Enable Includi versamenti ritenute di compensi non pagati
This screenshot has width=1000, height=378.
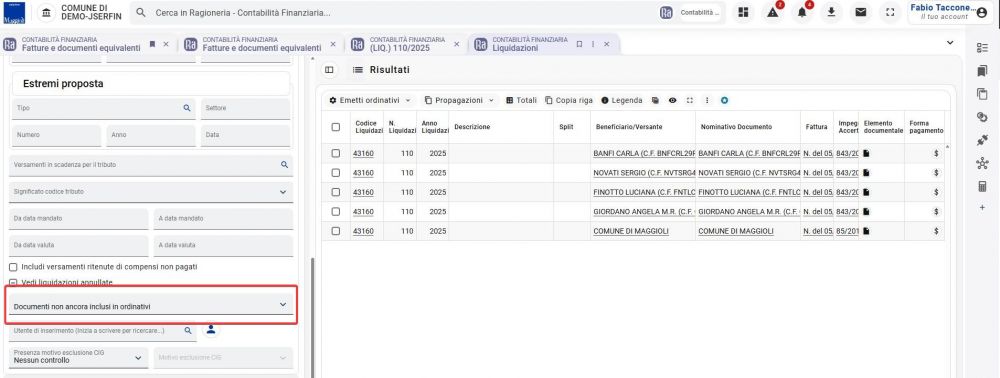[x=13, y=266]
